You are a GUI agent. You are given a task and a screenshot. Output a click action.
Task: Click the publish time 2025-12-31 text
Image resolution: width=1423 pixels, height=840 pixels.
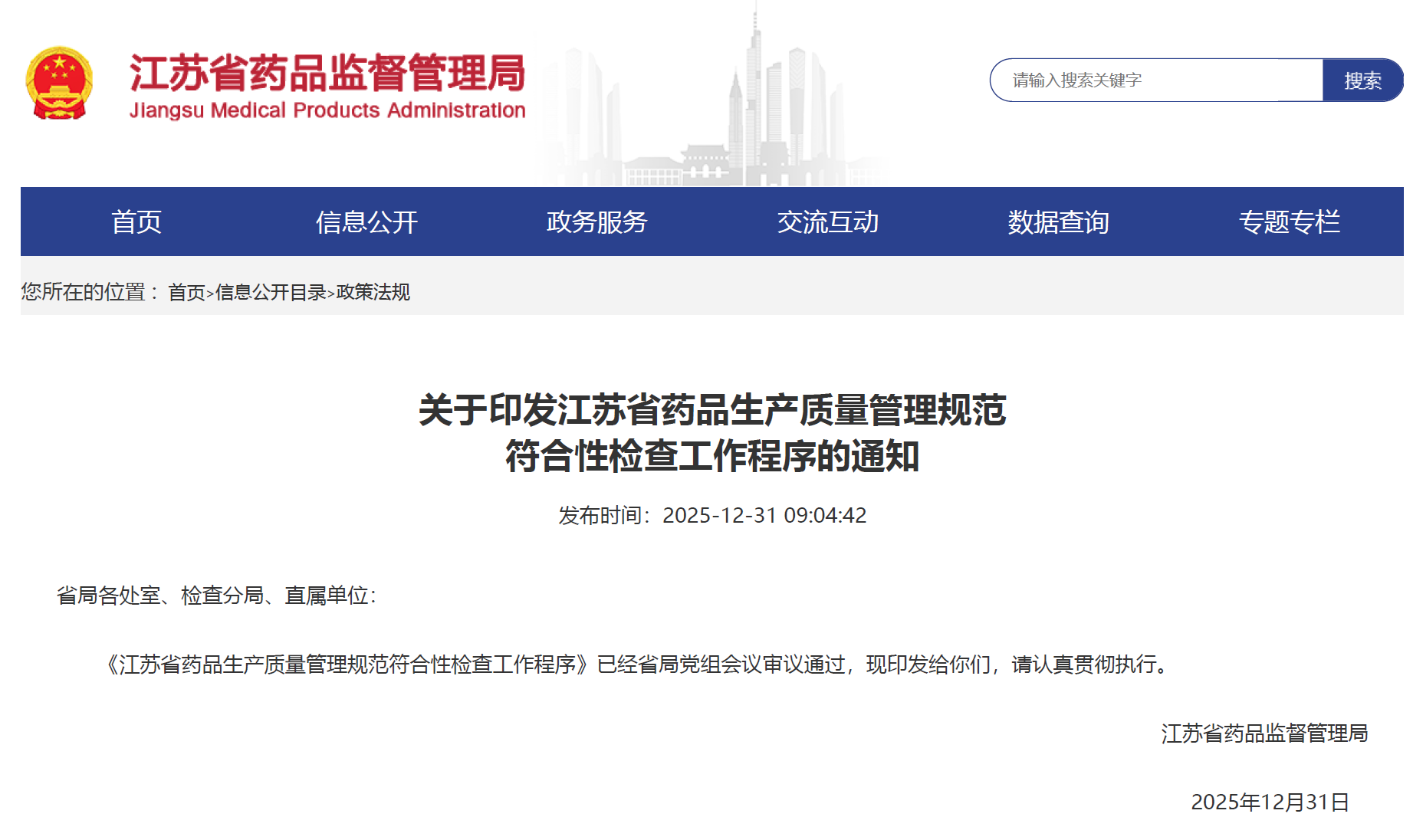(x=711, y=515)
